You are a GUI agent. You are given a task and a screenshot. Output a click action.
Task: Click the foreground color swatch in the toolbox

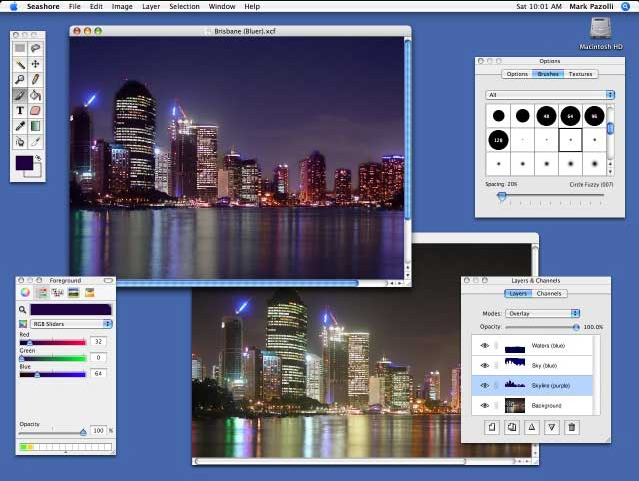pyautogui.click(x=24, y=162)
